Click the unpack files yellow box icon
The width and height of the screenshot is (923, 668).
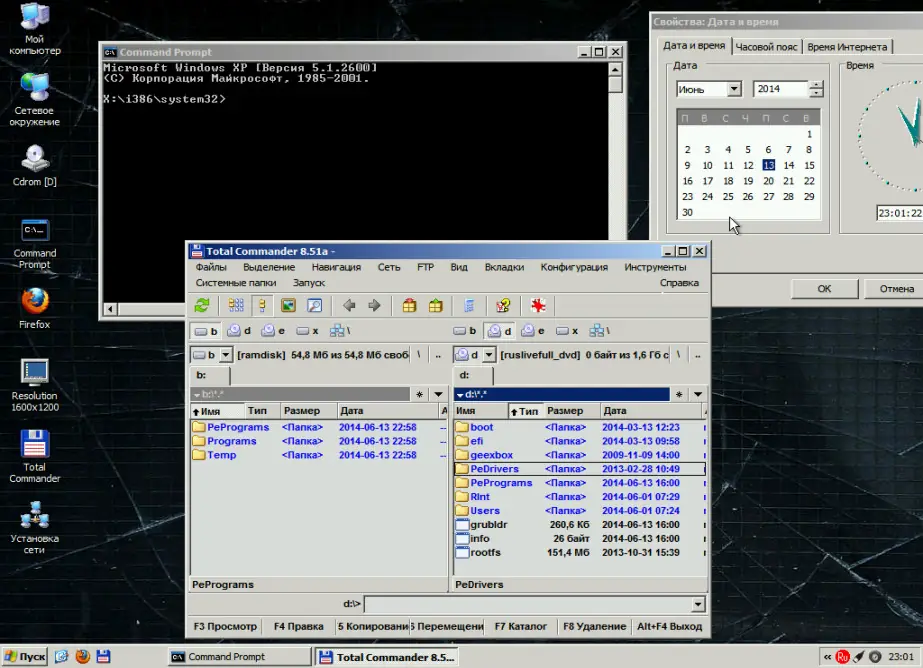[436, 305]
